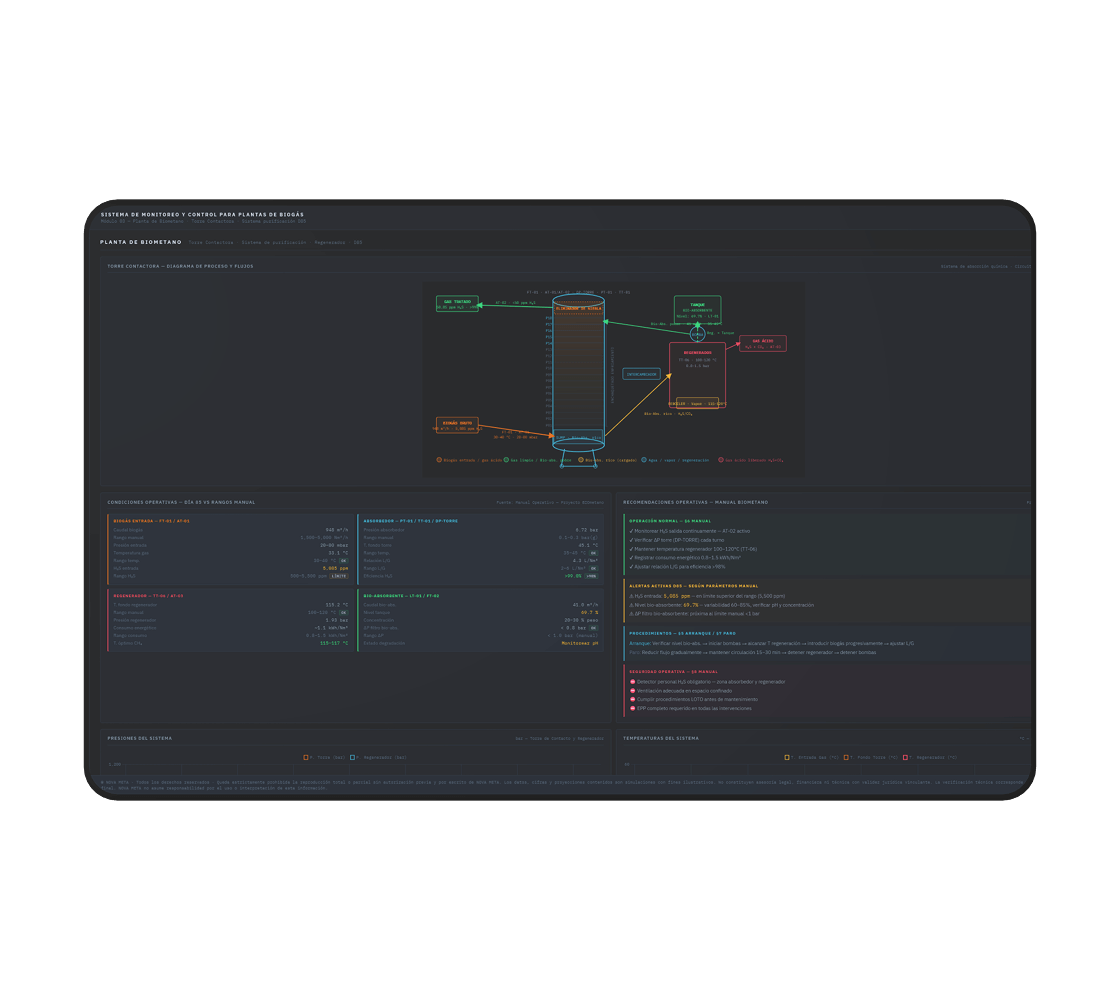Click the blue agua/vapor legend icon
The width and height of the screenshot is (1120, 1000).
click(644, 460)
